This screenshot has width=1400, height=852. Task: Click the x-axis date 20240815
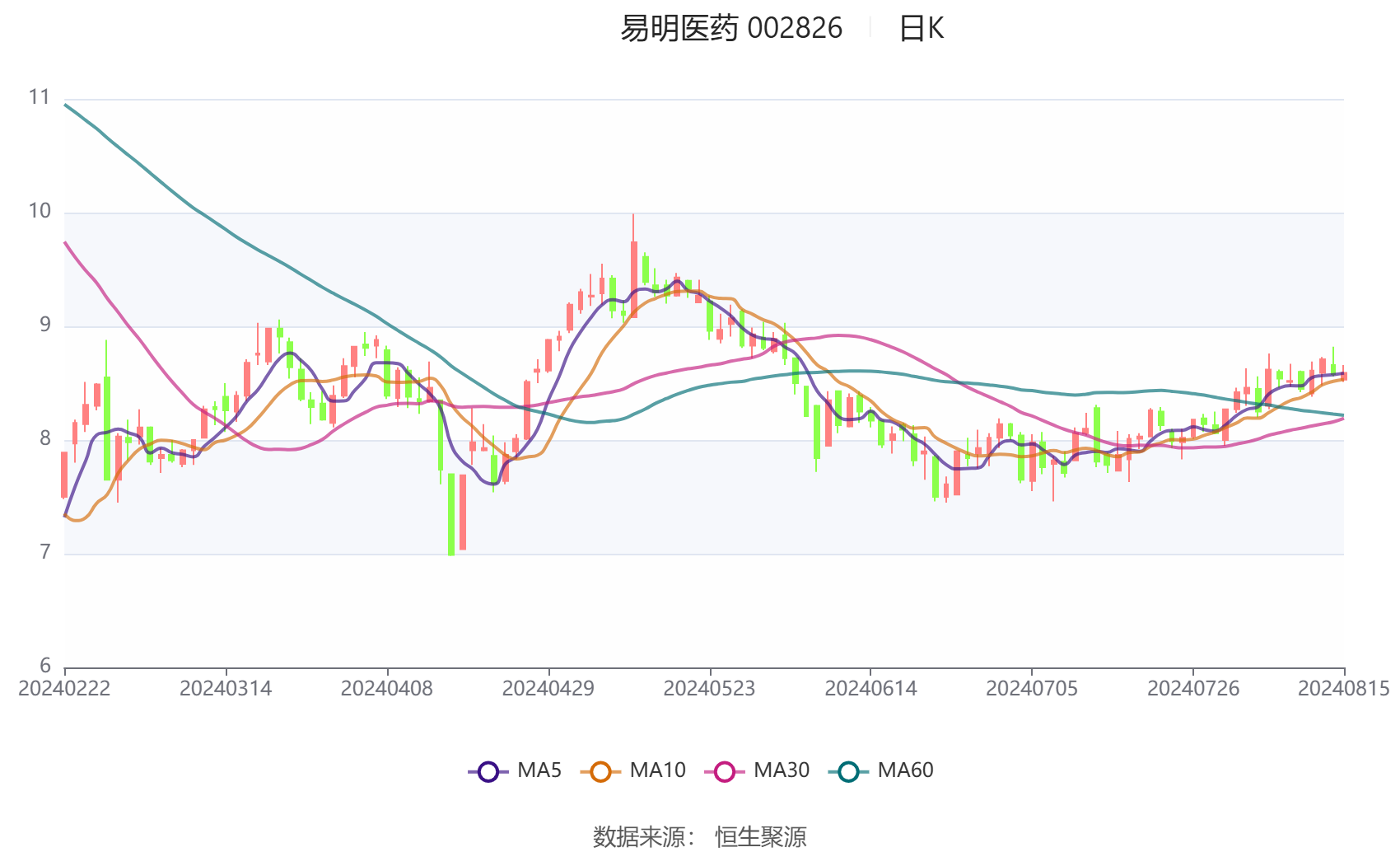point(1344,689)
